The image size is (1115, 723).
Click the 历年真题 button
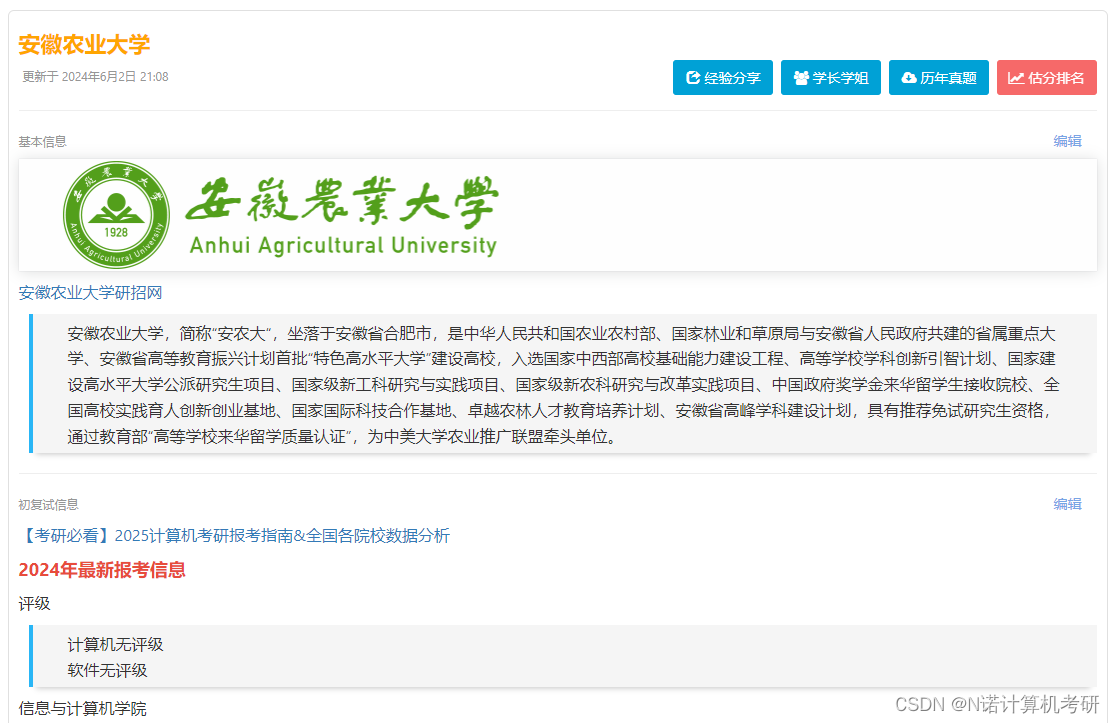[x=939, y=77]
